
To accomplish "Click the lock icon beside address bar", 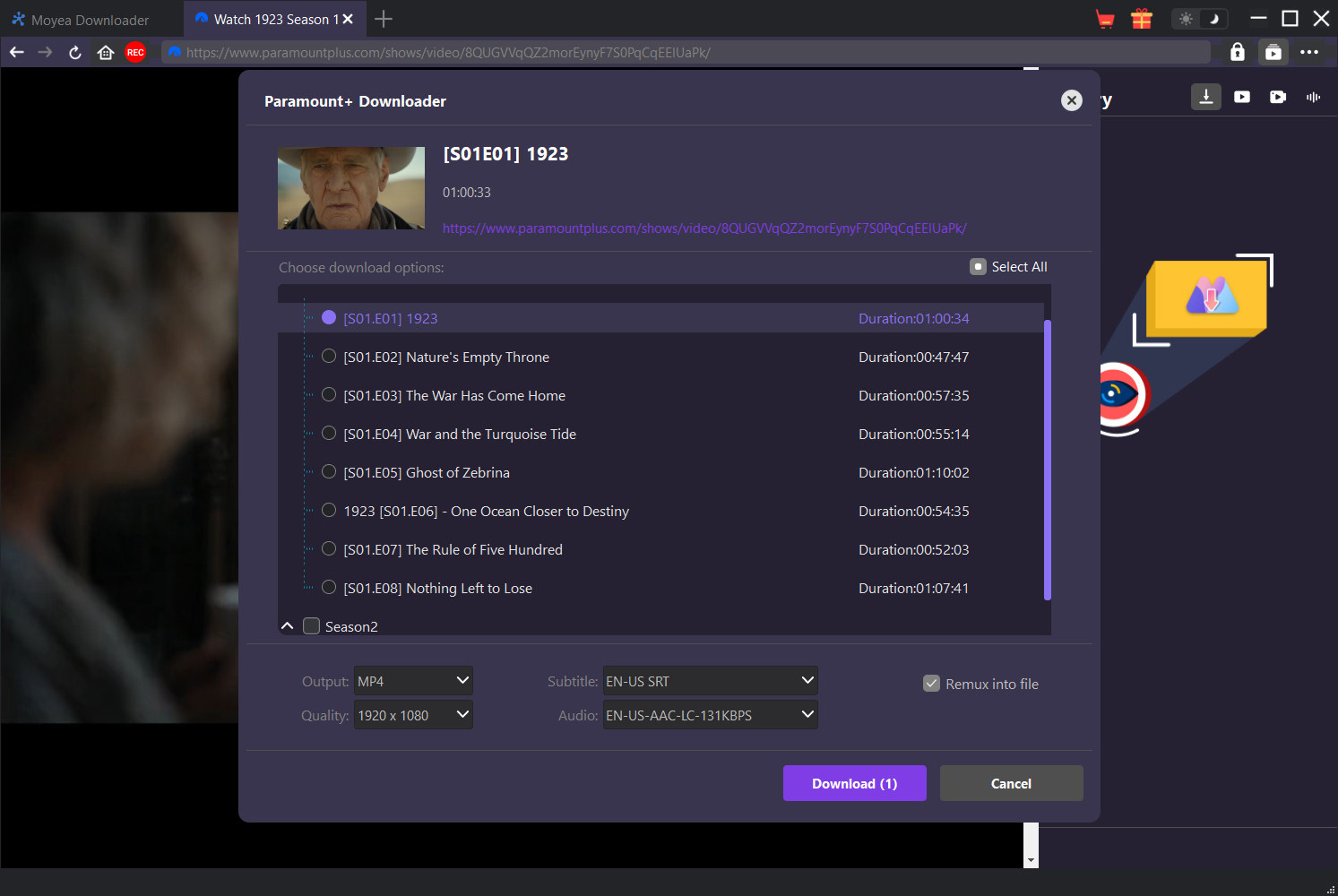I will click(1238, 52).
